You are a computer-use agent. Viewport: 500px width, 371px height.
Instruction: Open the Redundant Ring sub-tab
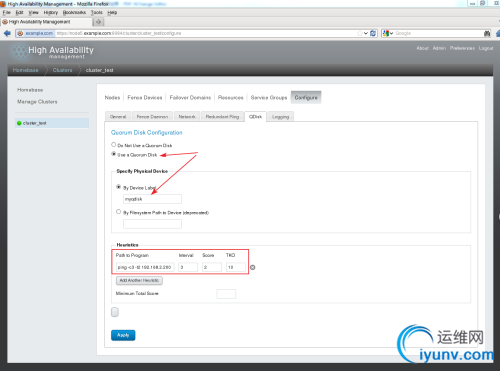click(222, 117)
